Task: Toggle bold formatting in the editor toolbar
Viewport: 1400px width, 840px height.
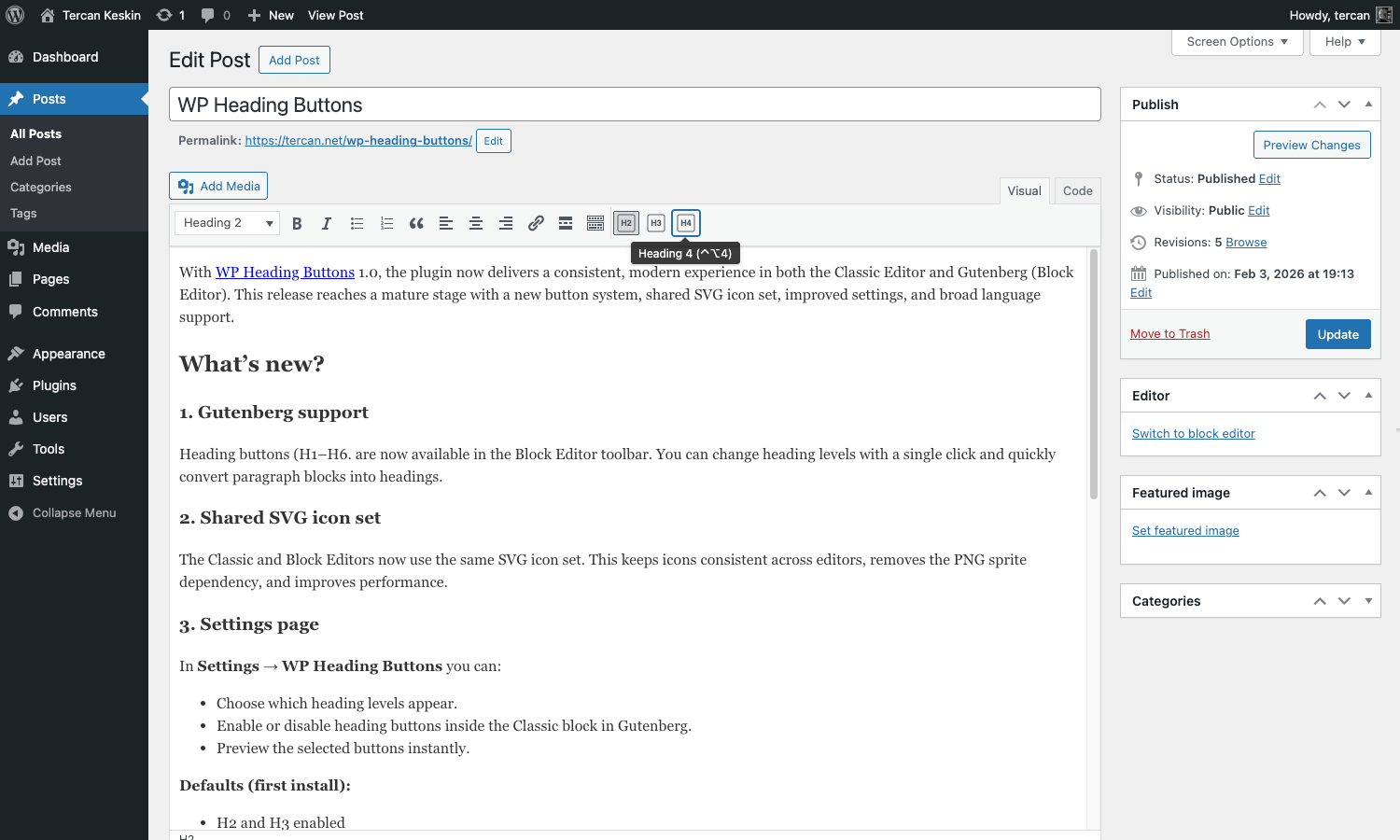Action: pyautogui.click(x=297, y=223)
